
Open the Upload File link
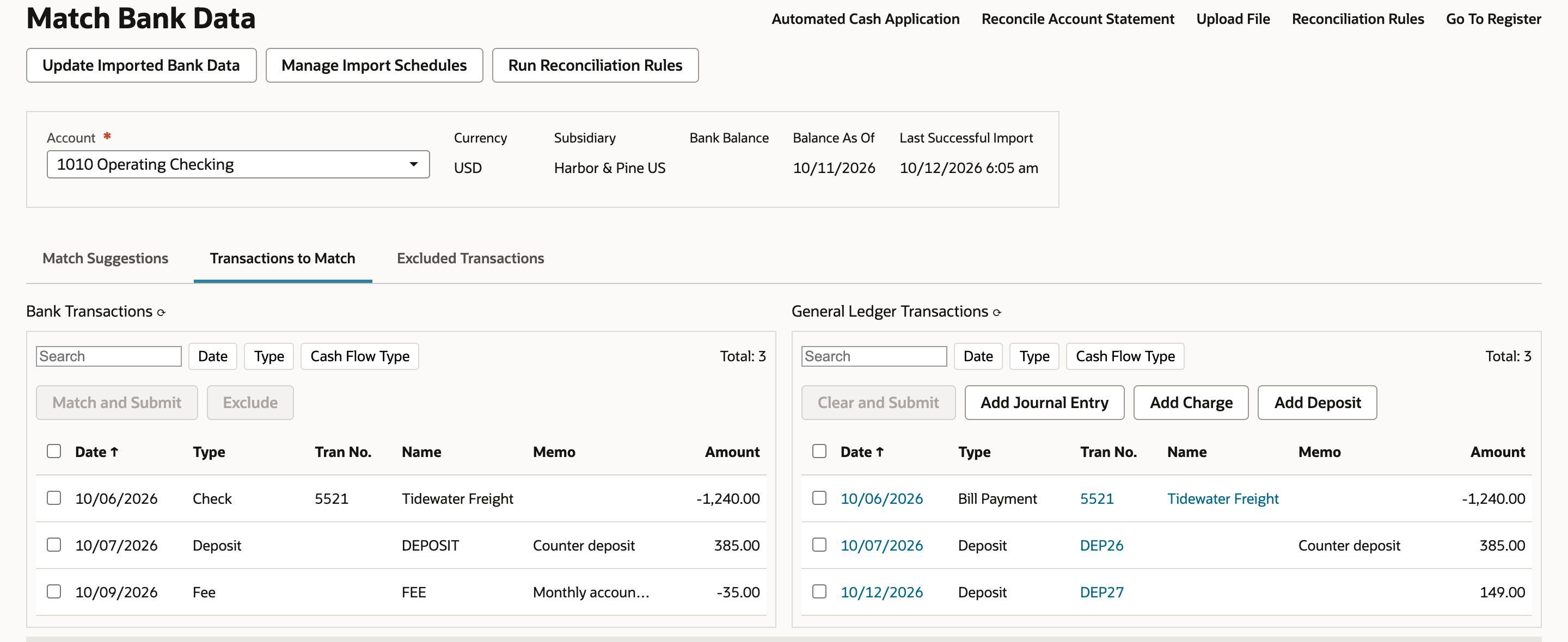[1233, 19]
